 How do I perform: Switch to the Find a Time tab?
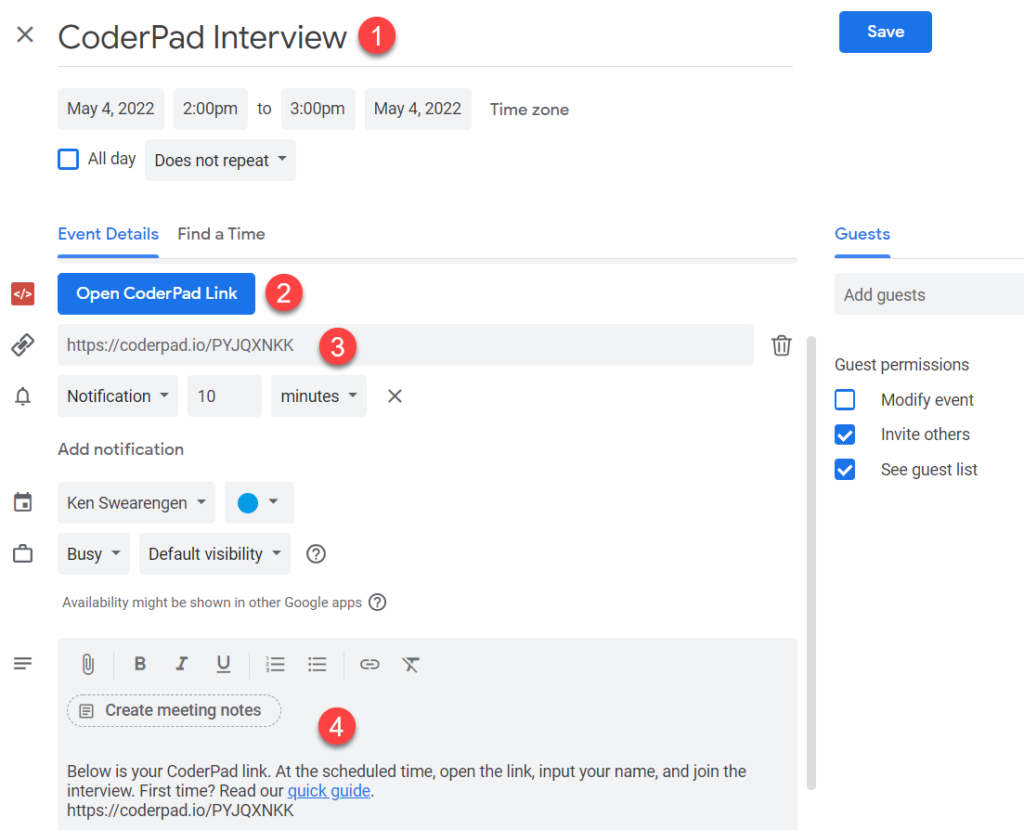(x=220, y=233)
